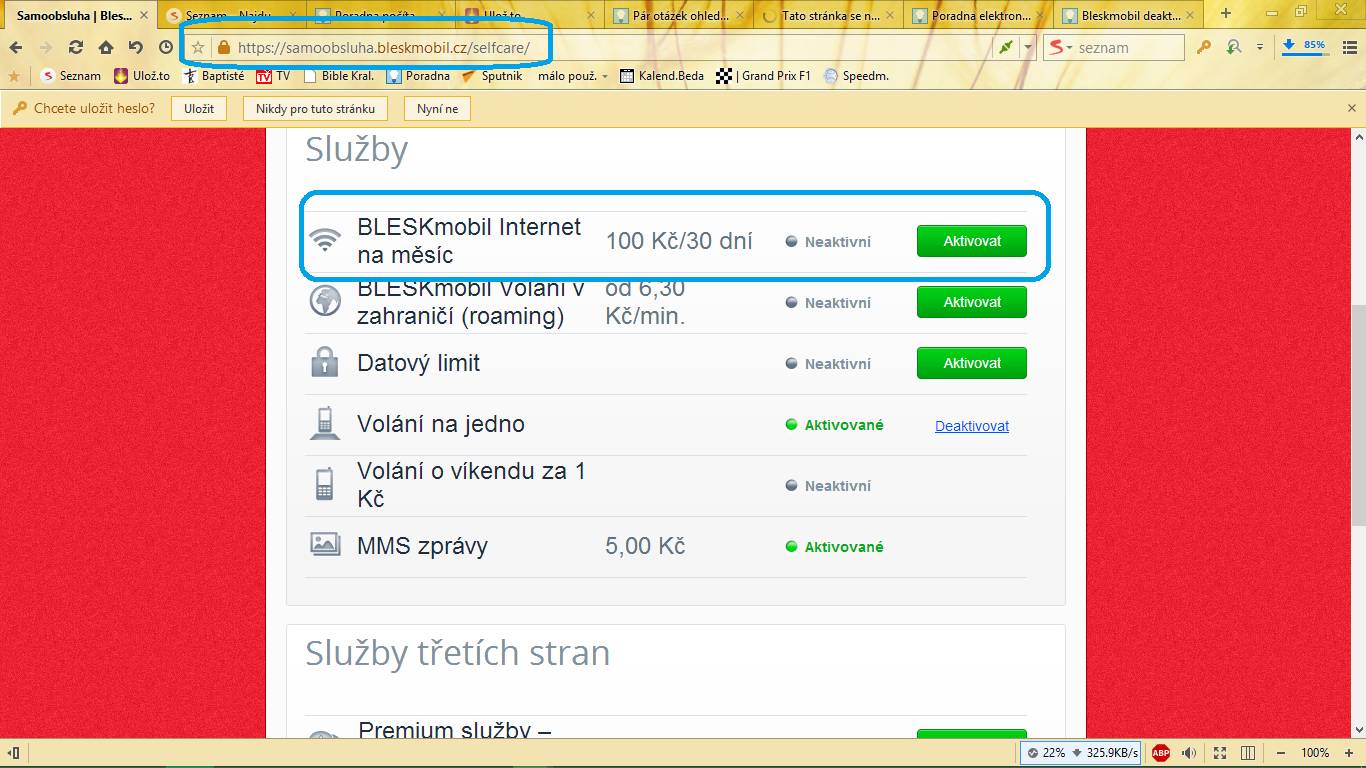
Task: Zoom in with the plus button
Action: coord(1347,753)
